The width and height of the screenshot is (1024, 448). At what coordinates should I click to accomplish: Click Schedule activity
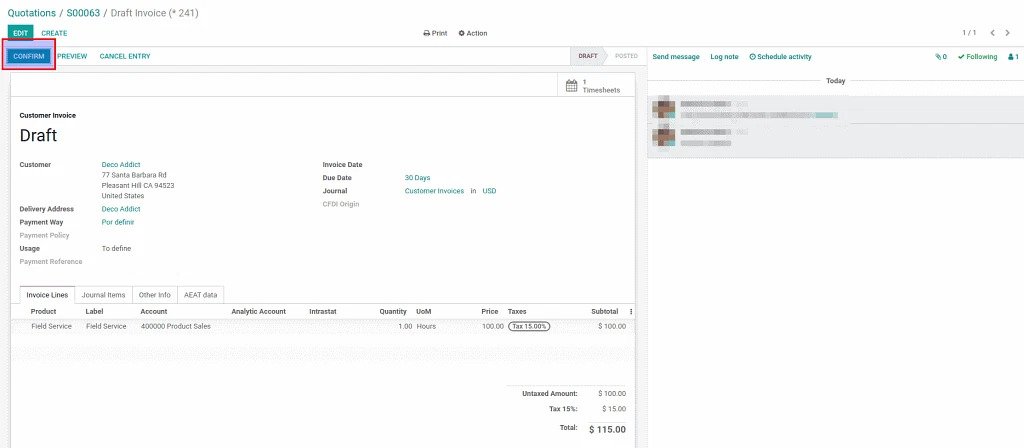(780, 57)
